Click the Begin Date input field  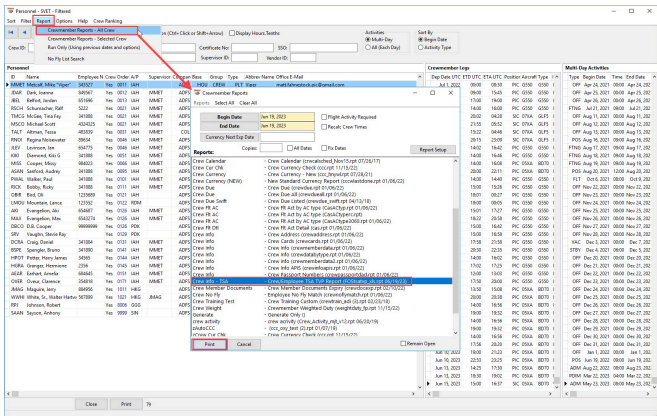[x=287, y=117]
